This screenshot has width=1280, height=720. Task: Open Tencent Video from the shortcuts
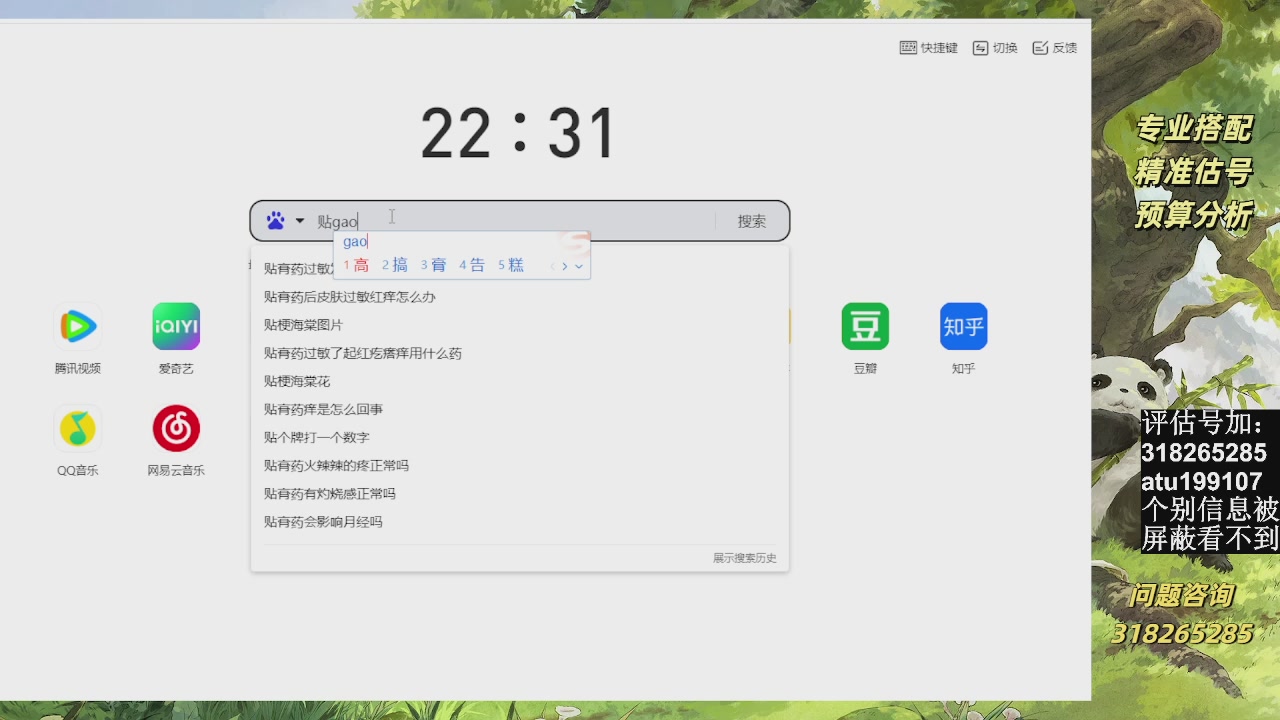pos(77,326)
